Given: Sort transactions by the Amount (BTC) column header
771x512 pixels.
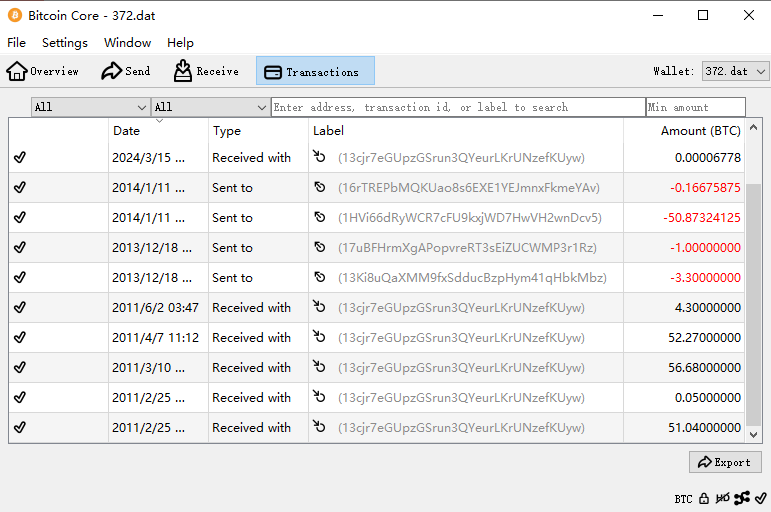Looking at the screenshot, I should [699, 131].
